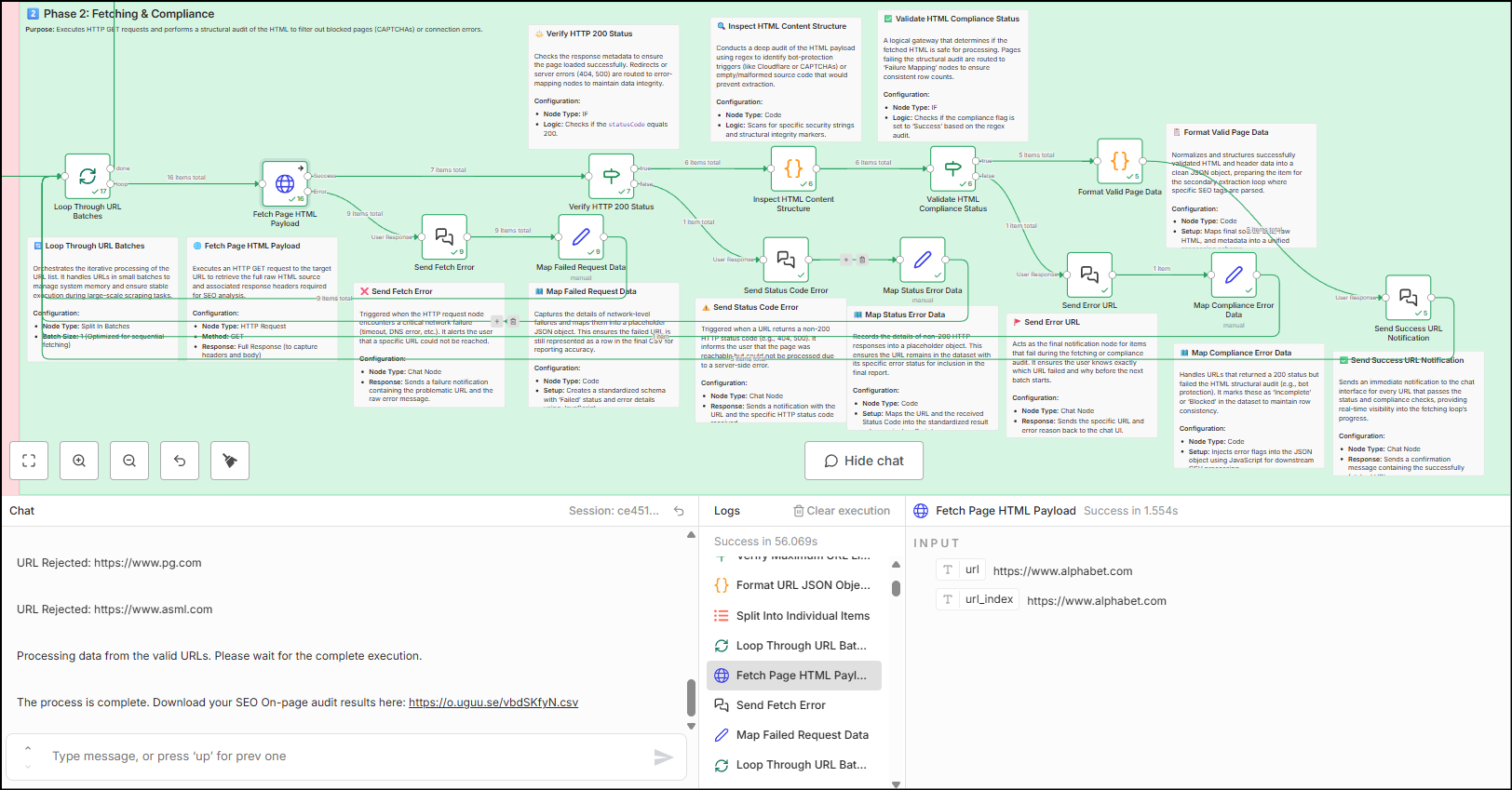Add node on connection beside Send Fetch Error note
Viewport: 1512px width, 790px height.
[497, 321]
